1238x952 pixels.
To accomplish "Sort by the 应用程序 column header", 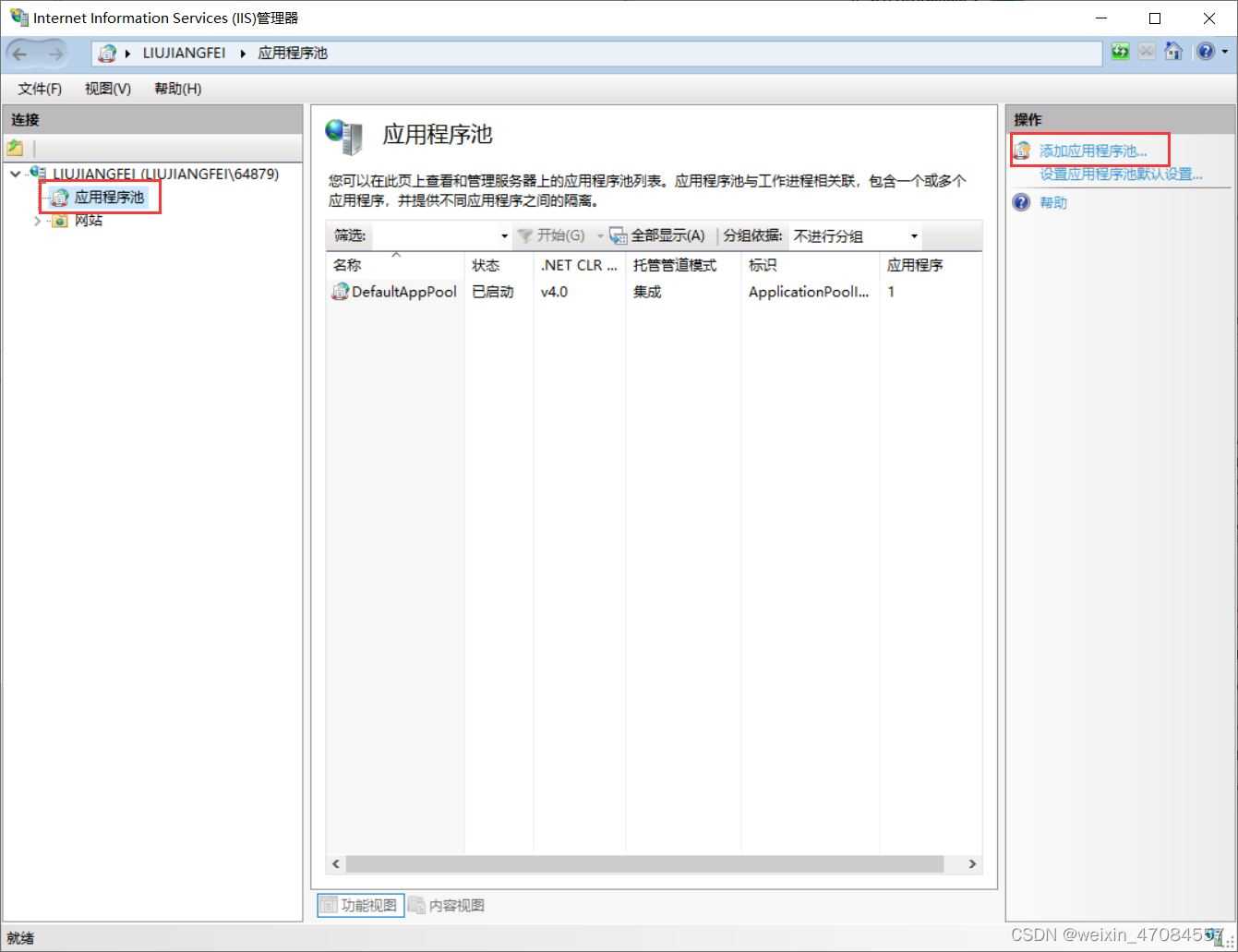I will click(x=930, y=265).
